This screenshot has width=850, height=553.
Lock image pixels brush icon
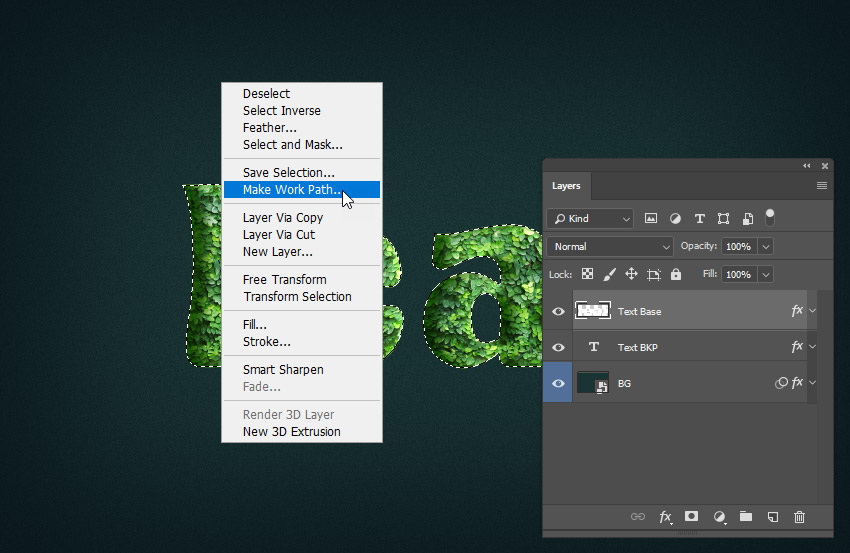[609, 274]
